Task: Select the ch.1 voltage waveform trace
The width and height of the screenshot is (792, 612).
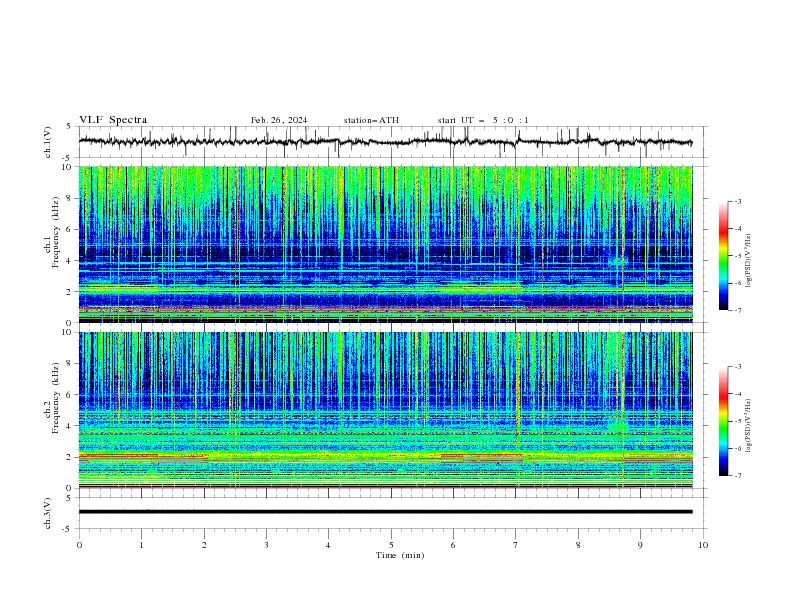Action: tap(385, 141)
